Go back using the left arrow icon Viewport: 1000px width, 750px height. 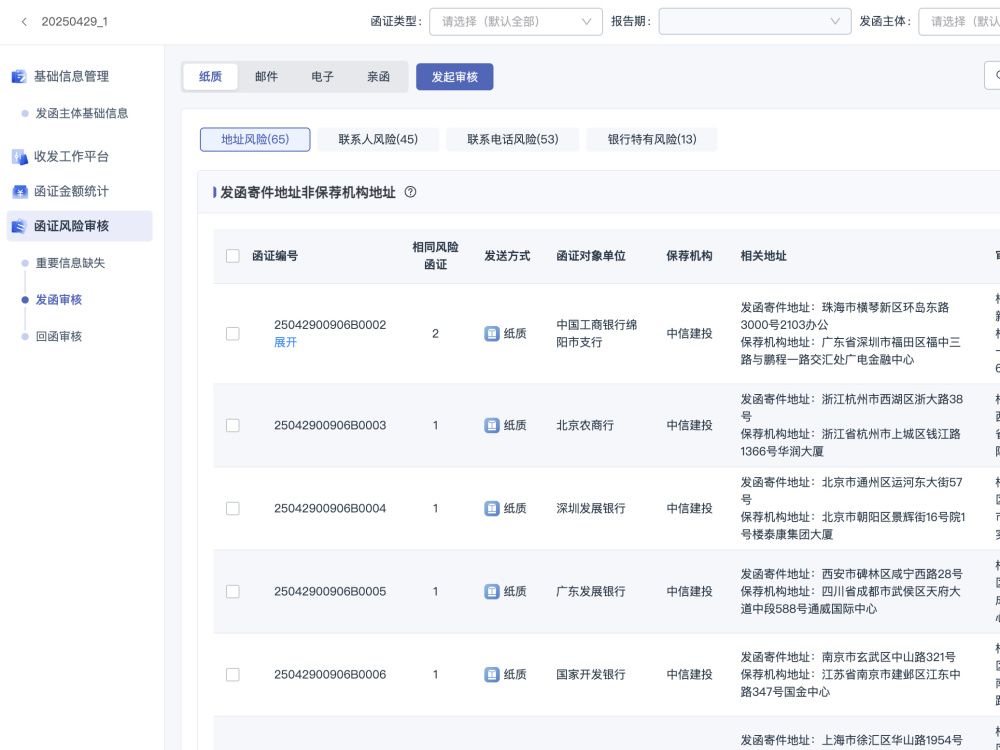click(x=24, y=22)
